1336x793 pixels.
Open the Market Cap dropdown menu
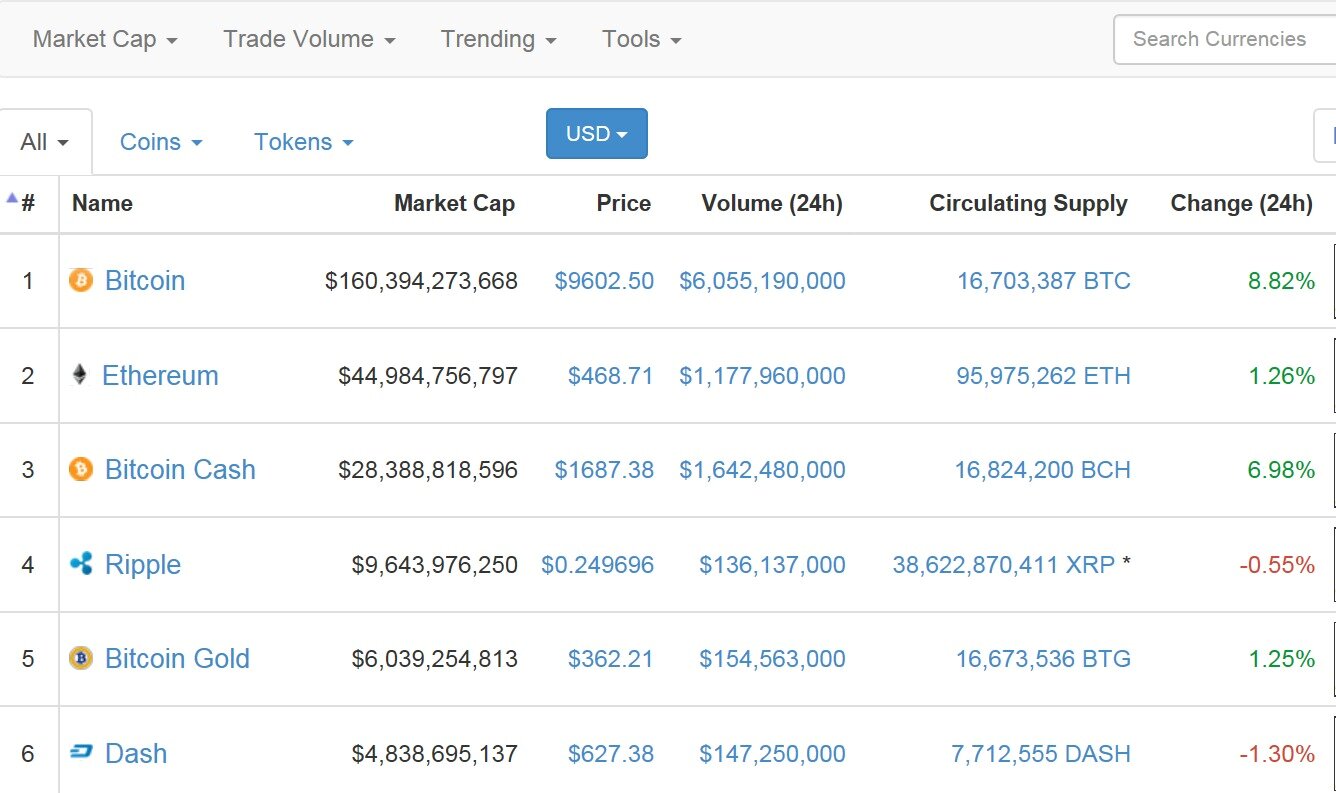click(x=105, y=39)
